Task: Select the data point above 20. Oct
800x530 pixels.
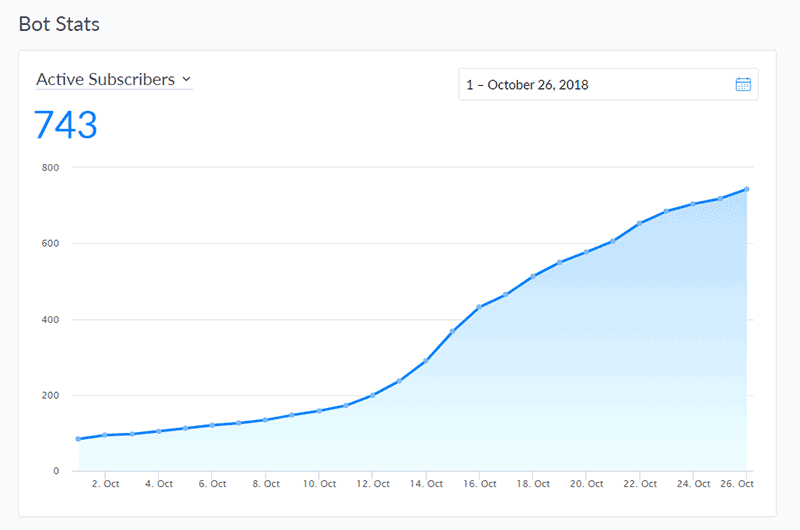Action: tap(586, 251)
